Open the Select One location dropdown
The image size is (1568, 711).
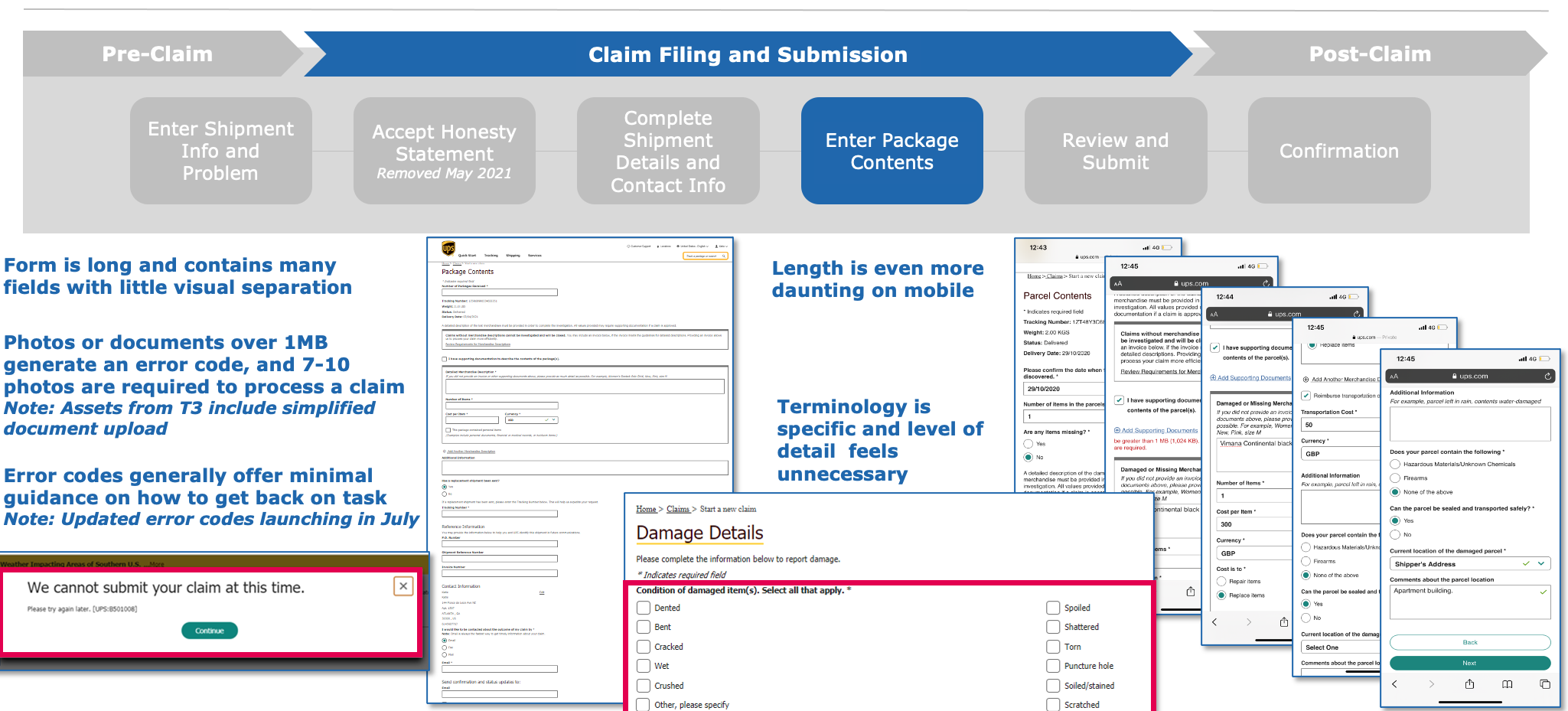coord(1341,647)
